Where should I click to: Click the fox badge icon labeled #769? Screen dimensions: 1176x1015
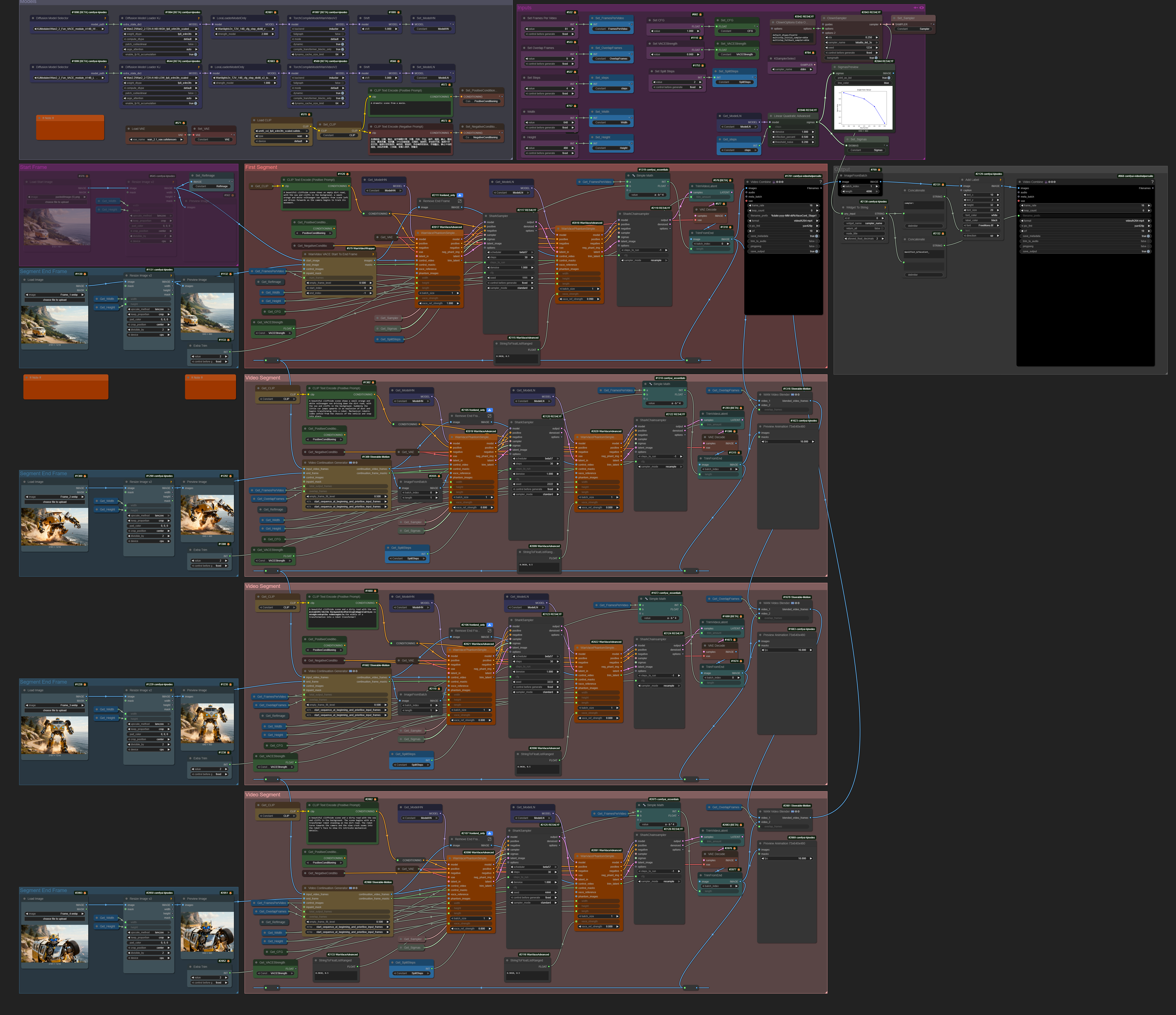[x=879, y=170]
